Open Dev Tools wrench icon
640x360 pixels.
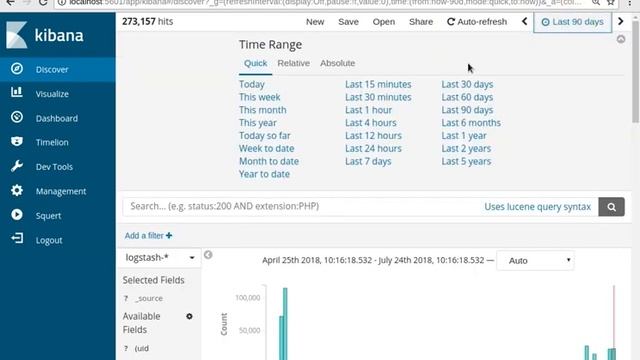pos(17,166)
